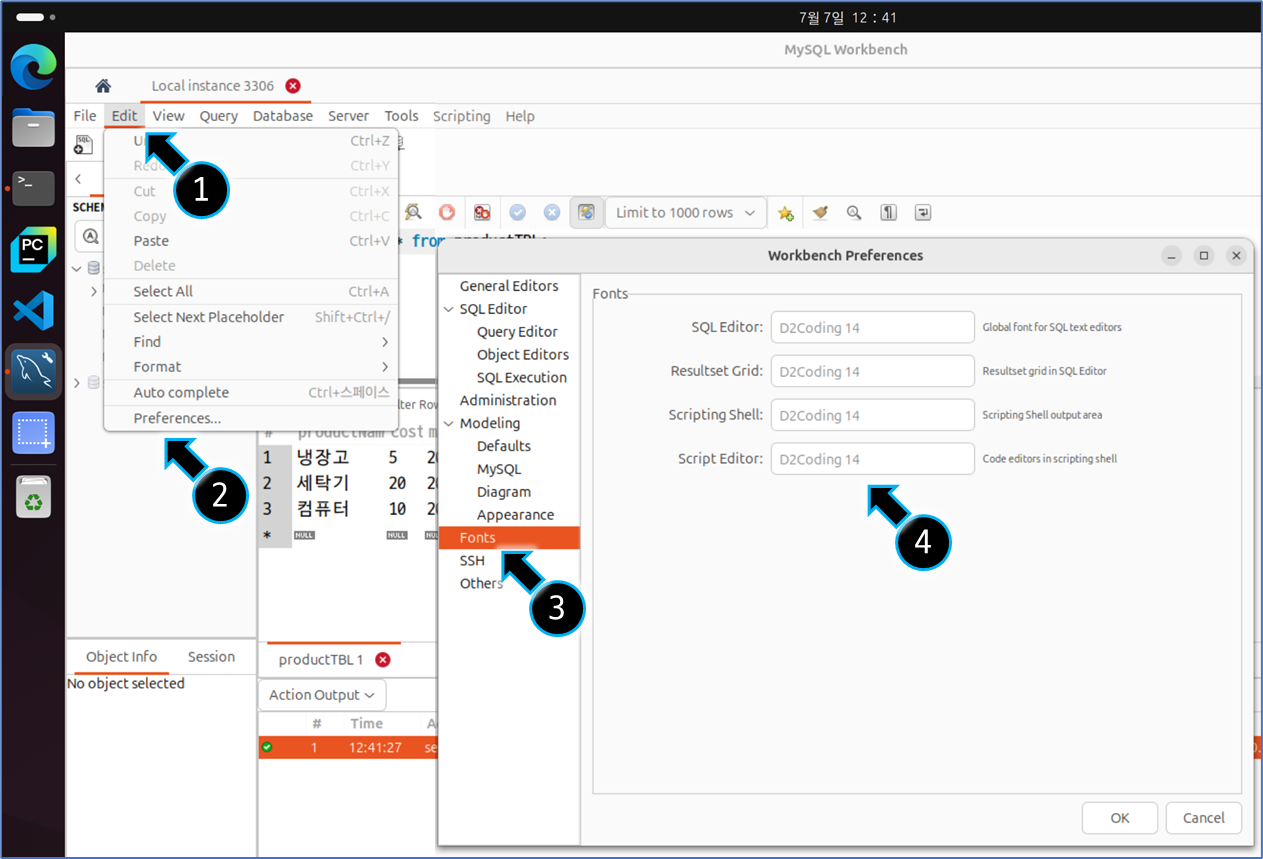Select General Editors in preferences tree

tap(509, 286)
